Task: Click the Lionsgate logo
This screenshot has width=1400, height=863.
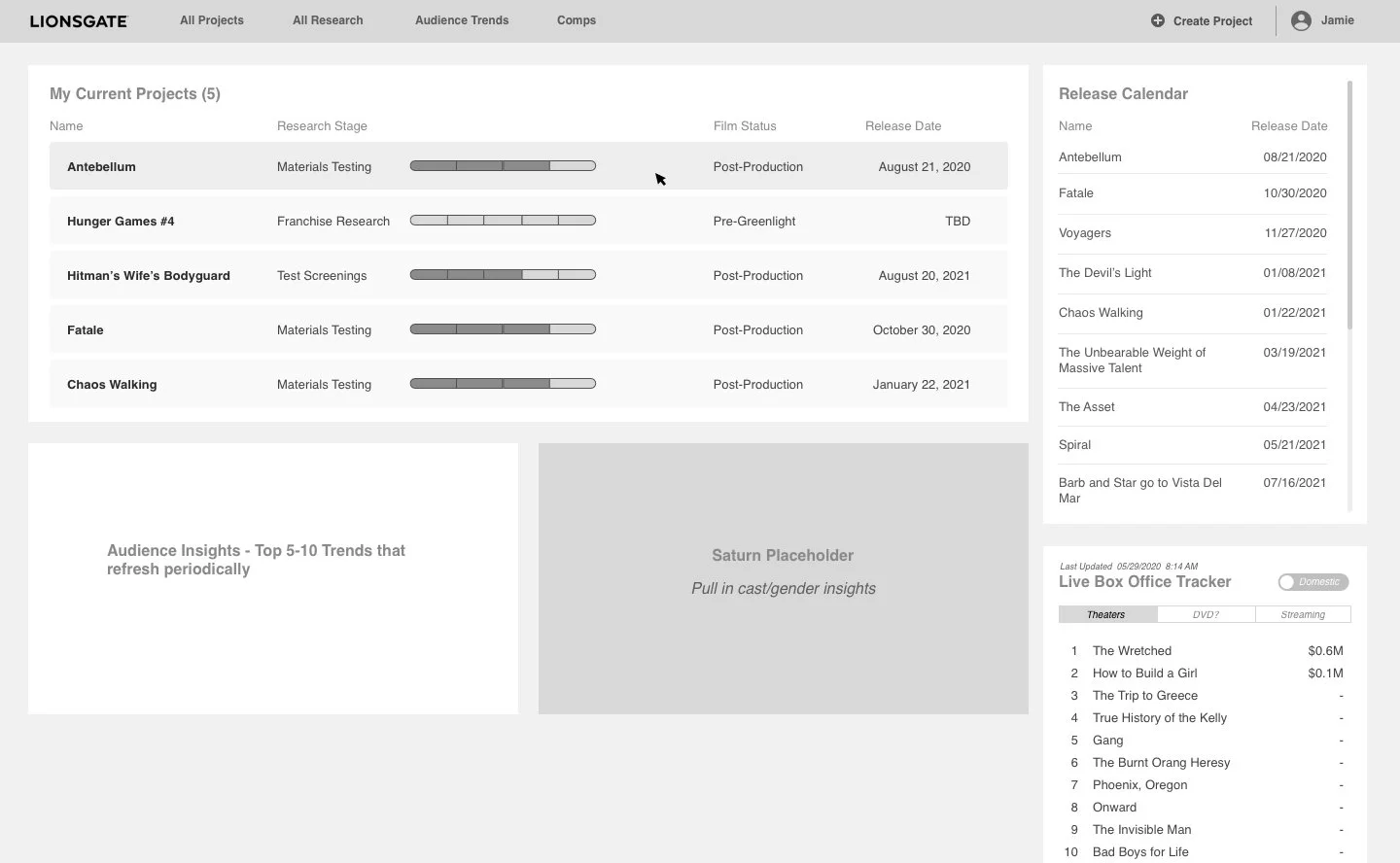Action: [79, 20]
